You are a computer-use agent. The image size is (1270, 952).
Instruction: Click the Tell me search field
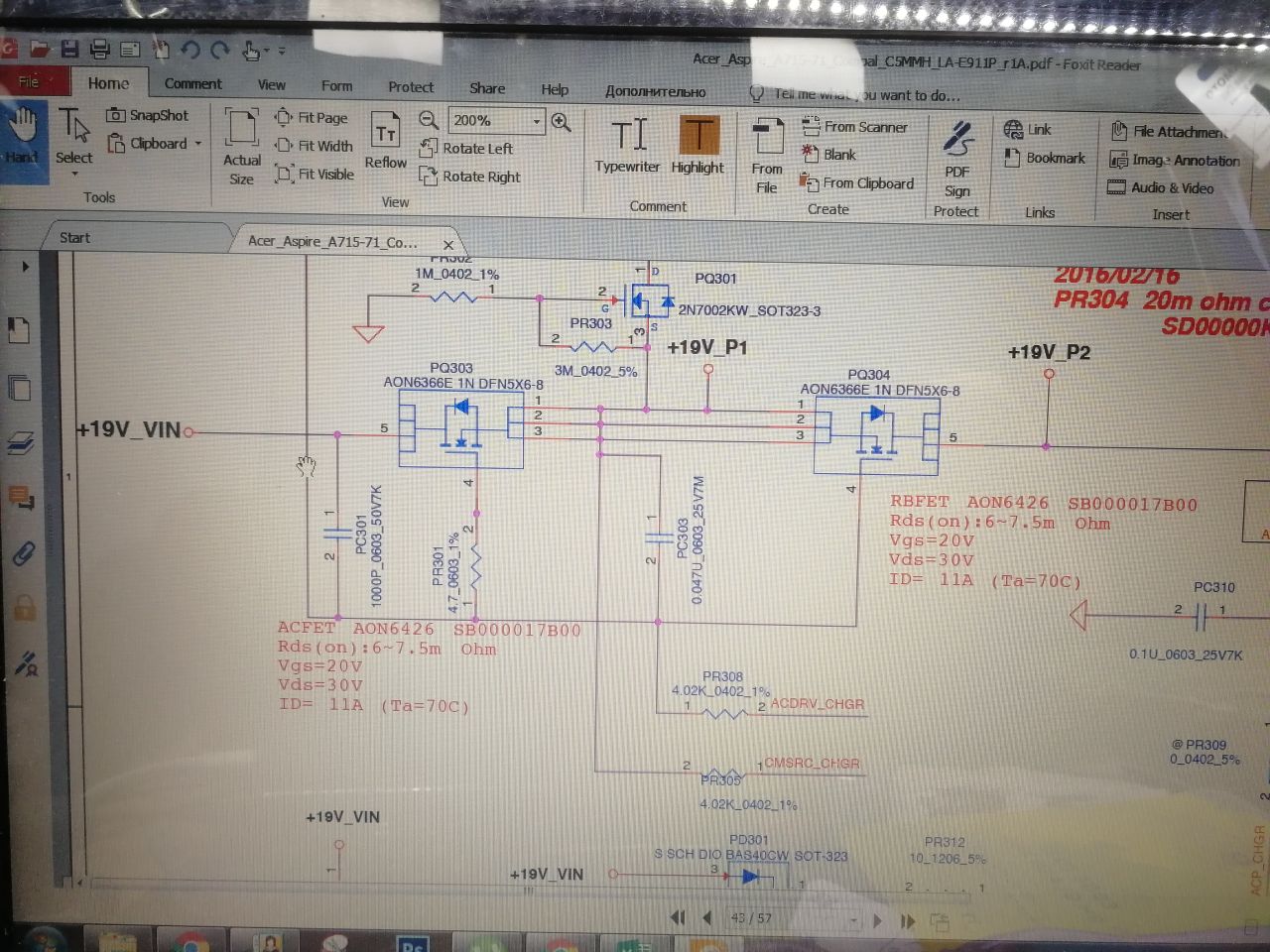click(x=855, y=94)
